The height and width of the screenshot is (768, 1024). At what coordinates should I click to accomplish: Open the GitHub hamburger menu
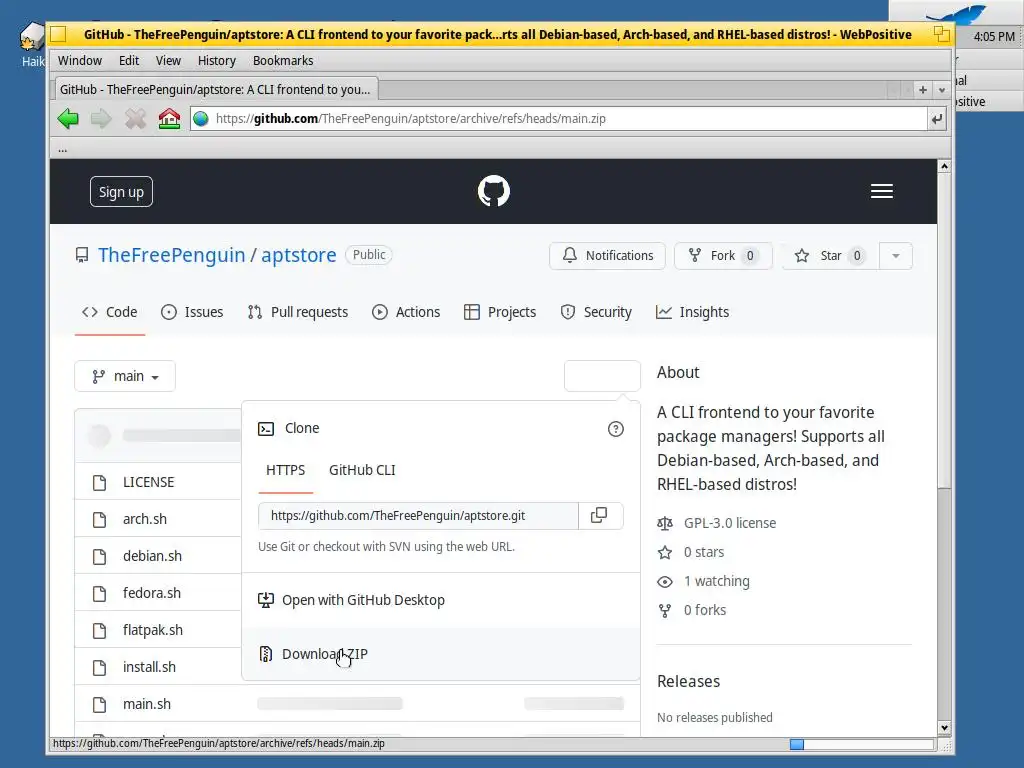tap(882, 191)
